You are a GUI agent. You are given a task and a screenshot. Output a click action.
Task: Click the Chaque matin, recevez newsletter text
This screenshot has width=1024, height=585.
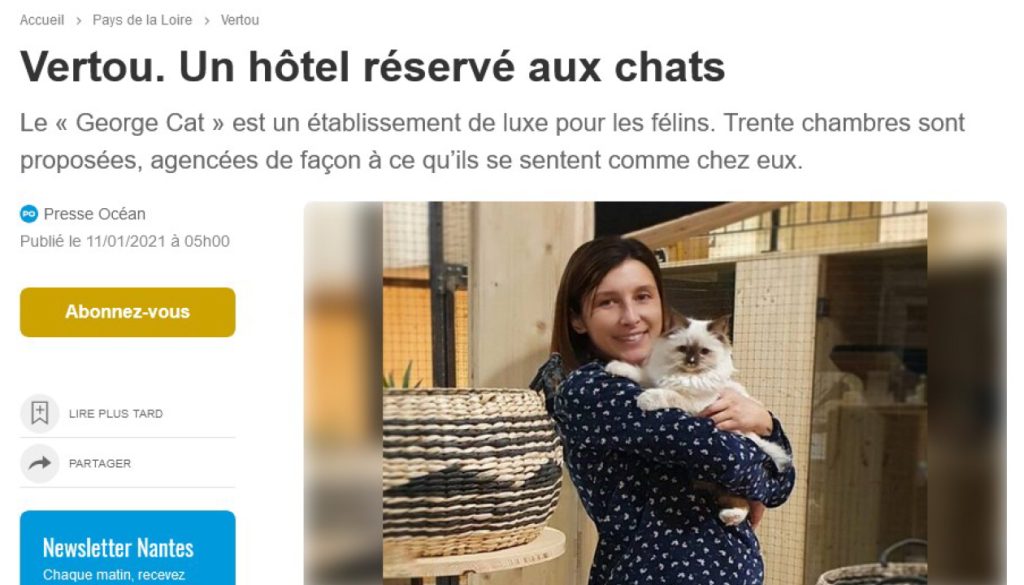(114, 575)
